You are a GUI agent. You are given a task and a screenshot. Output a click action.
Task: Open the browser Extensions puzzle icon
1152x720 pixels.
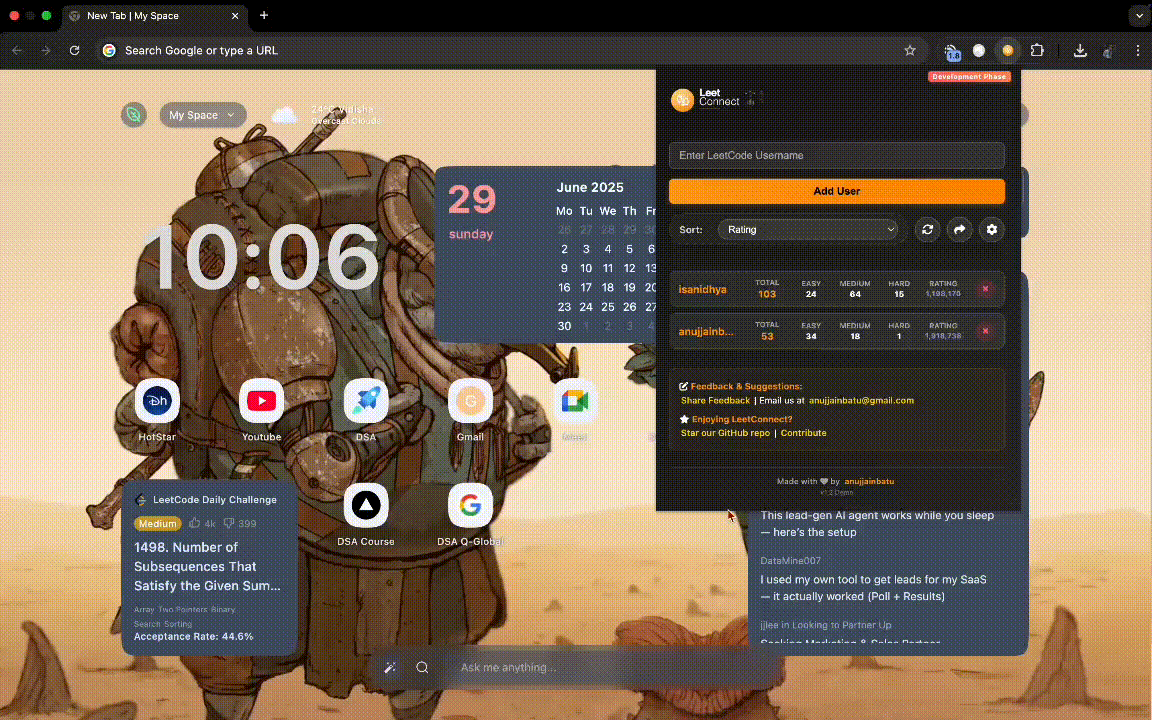pos(1037,51)
